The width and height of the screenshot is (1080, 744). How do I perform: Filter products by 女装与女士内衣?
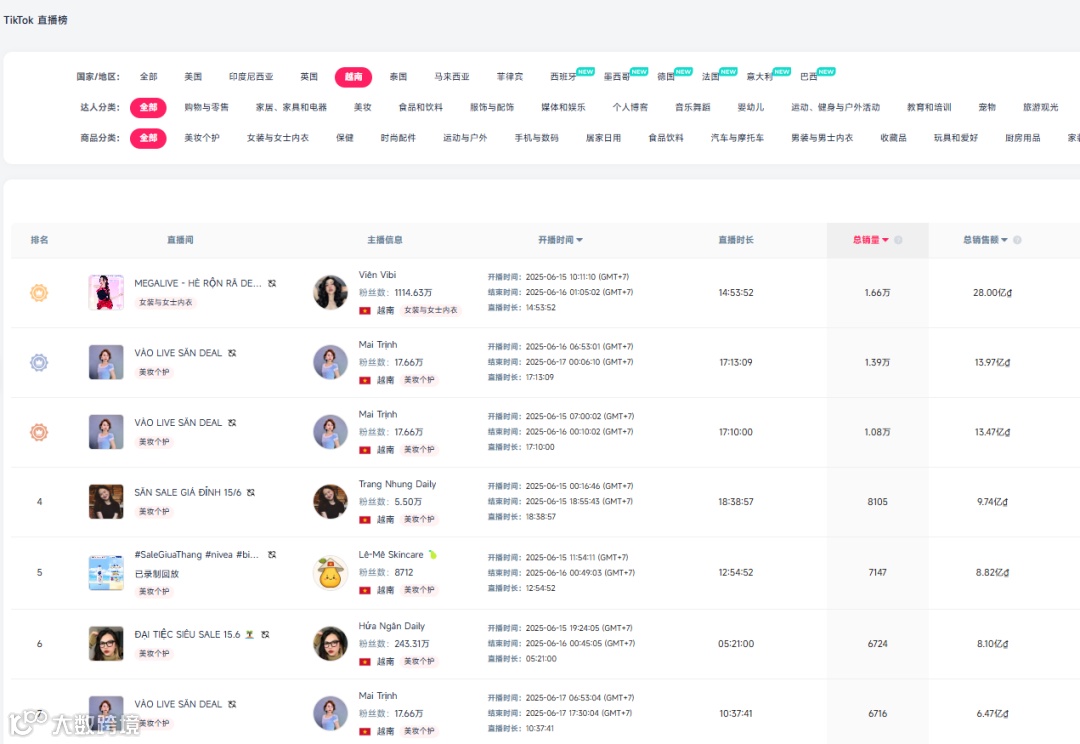click(278, 138)
